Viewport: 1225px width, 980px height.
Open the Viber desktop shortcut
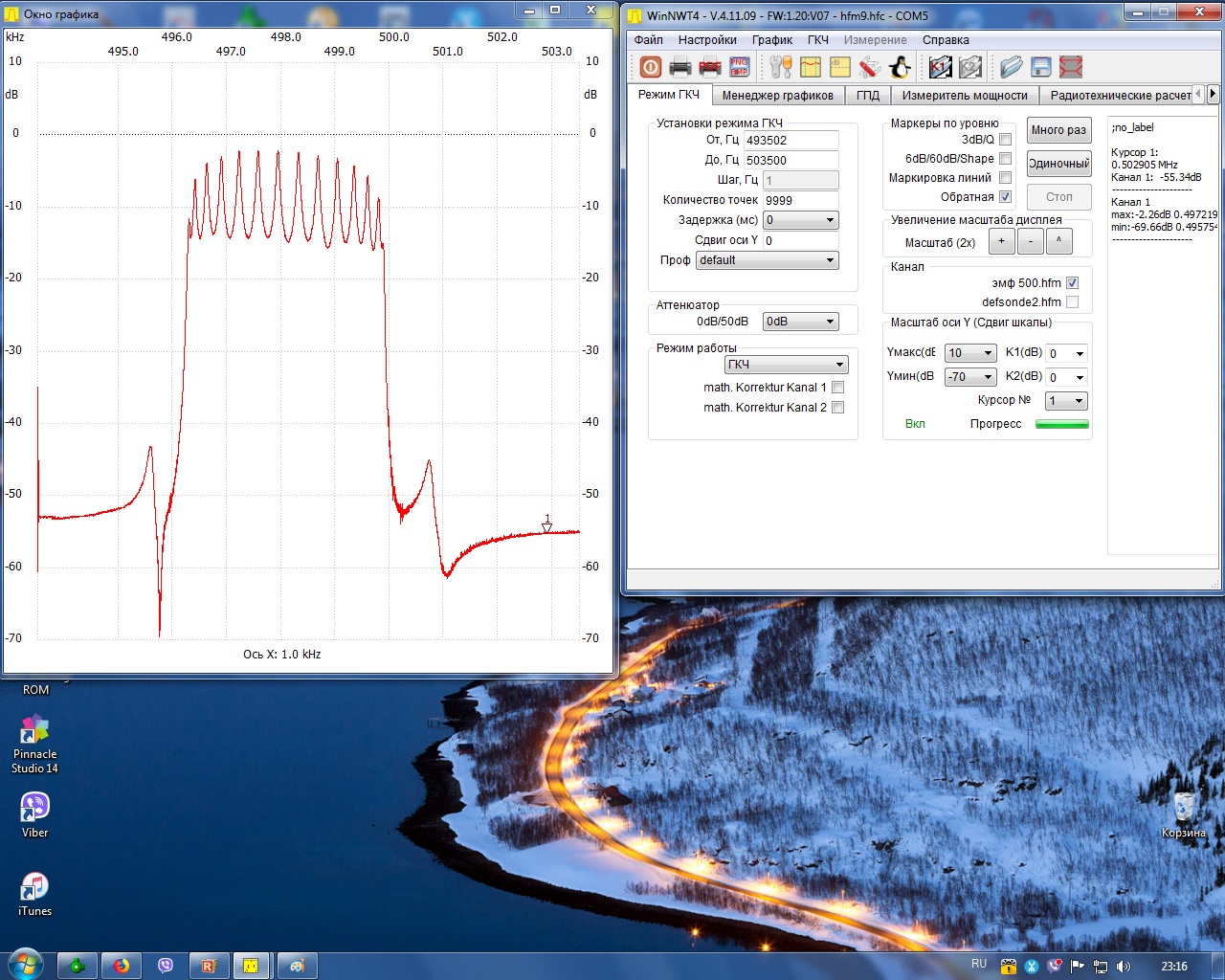34,815
